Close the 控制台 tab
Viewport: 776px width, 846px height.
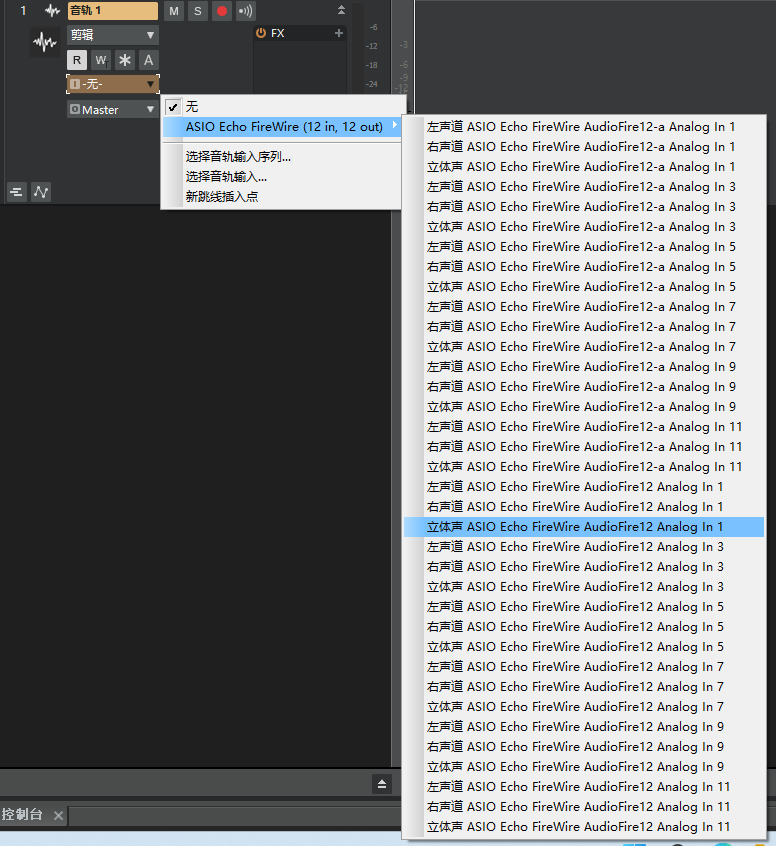pos(58,815)
